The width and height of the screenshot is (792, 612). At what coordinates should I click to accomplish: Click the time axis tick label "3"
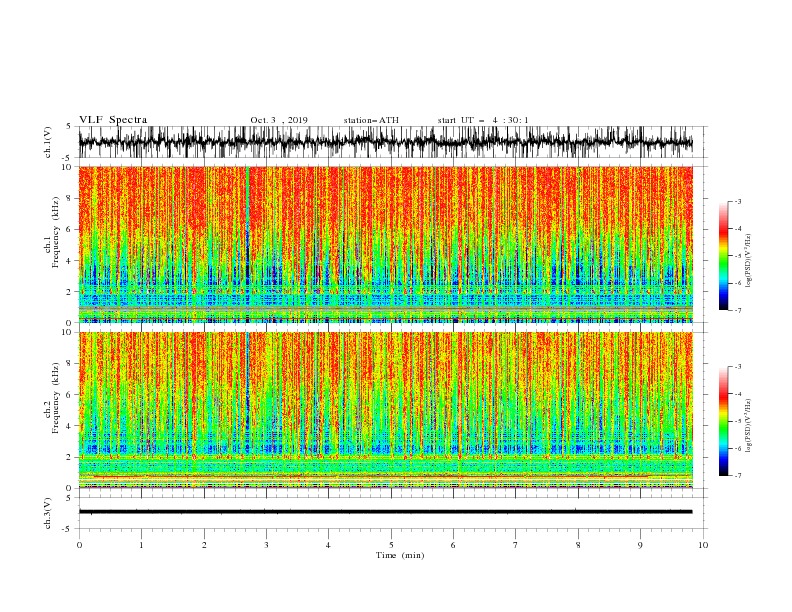pos(266,545)
